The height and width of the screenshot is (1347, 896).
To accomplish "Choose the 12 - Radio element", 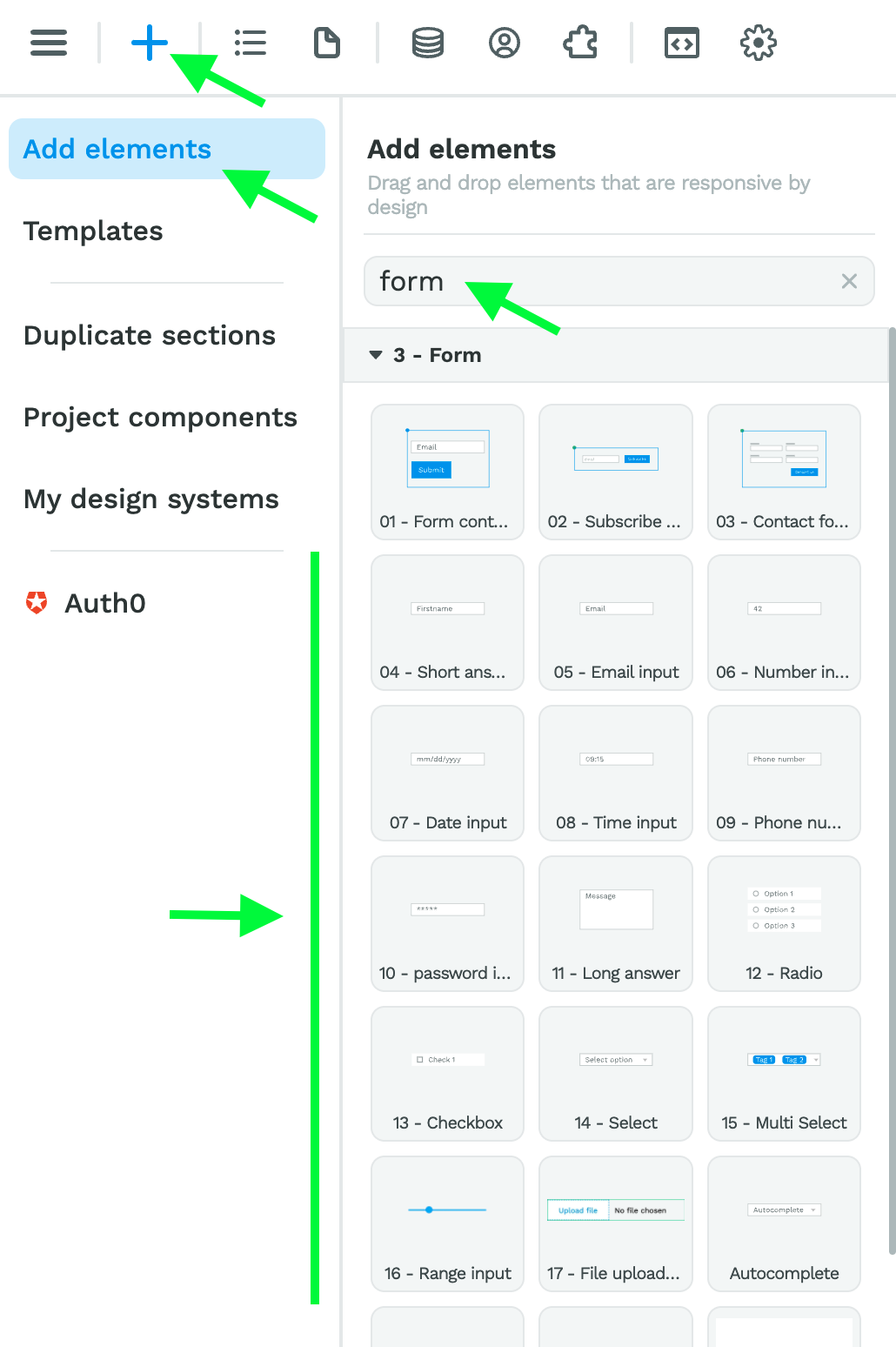I will point(784,924).
